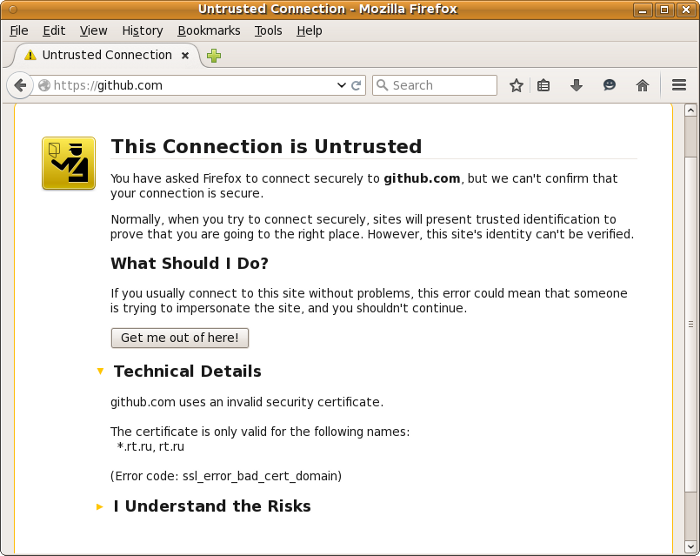Click the passport officer warning icon
Screen dimensions: 700x556
69,163
